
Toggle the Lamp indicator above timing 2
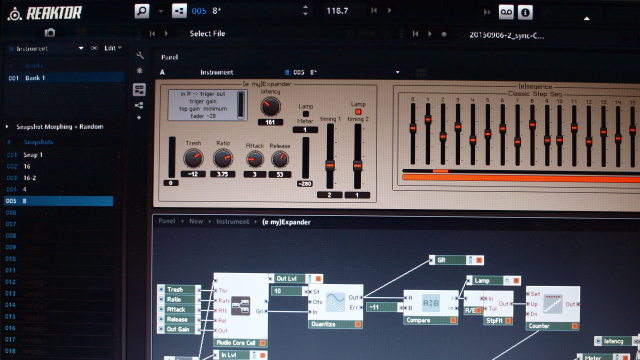pyautogui.click(x=358, y=112)
